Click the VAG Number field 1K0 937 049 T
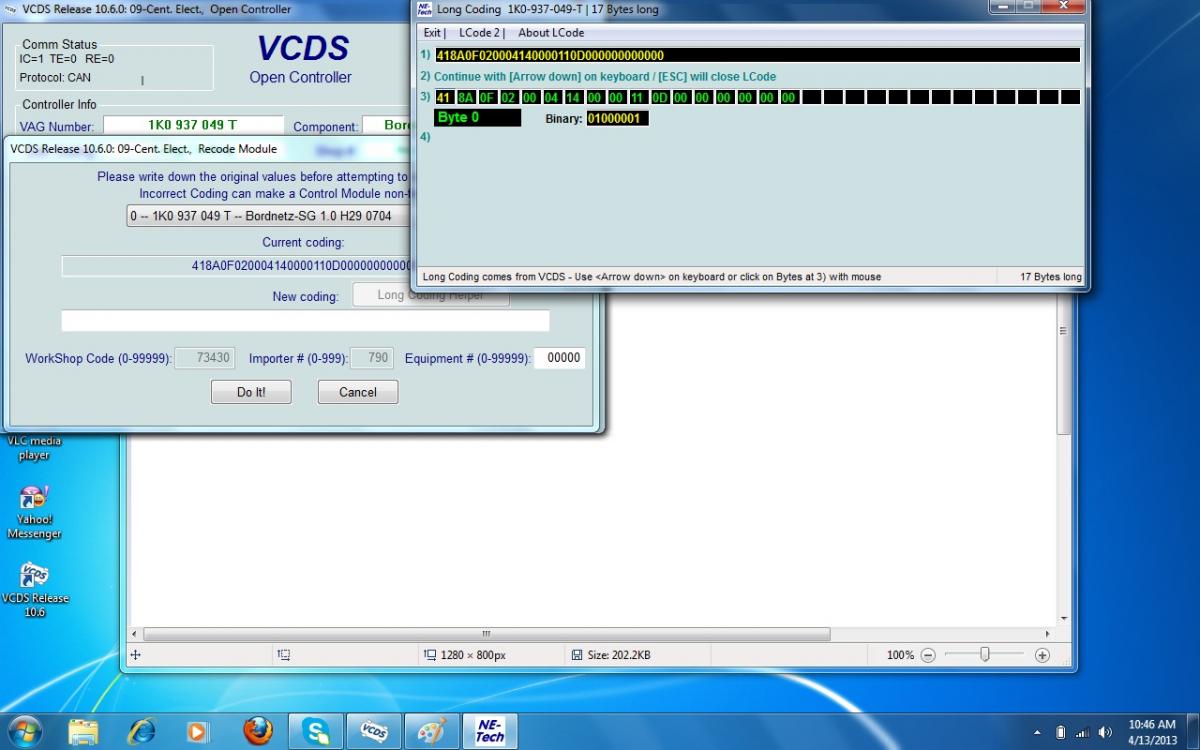This screenshot has width=1200, height=750. [x=192, y=126]
